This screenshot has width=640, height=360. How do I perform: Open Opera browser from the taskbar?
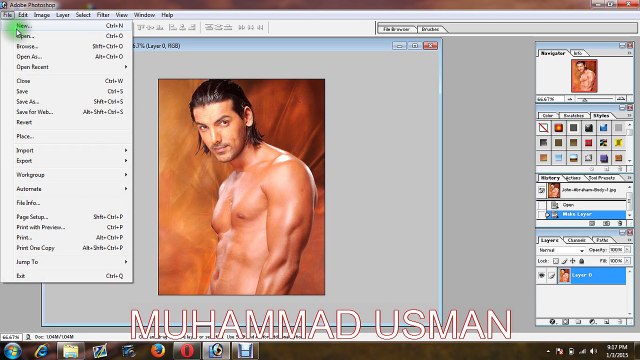click(x=187, y=351)
